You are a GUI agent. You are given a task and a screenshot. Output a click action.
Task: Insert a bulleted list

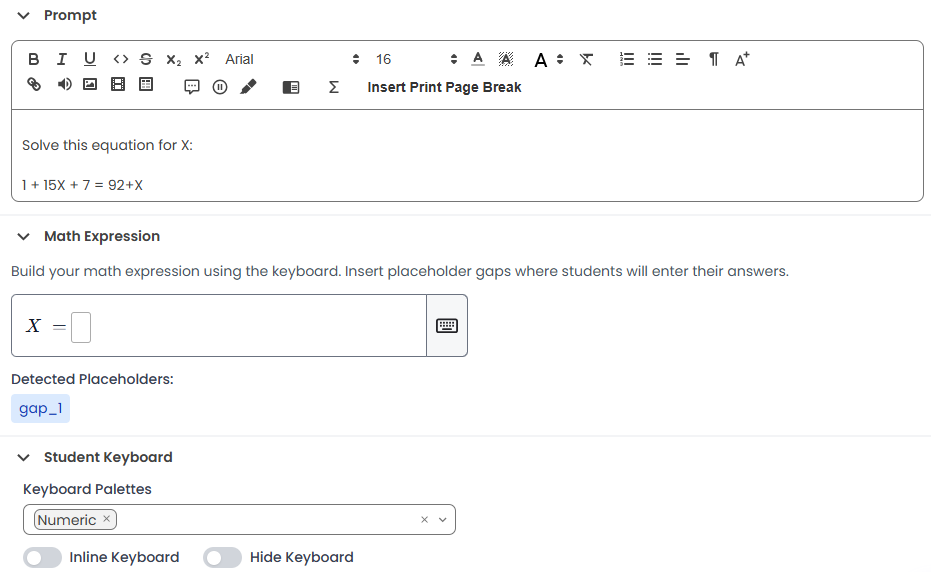click(x=655, y=59)
